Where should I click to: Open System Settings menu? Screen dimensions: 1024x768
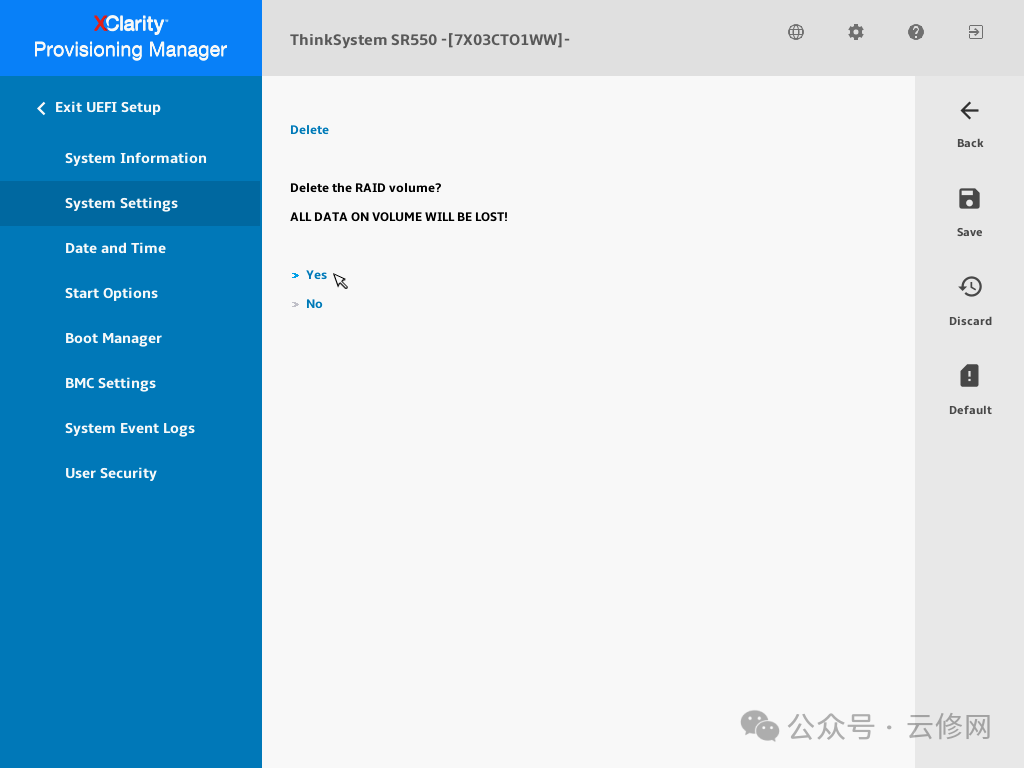coord(131,203)
